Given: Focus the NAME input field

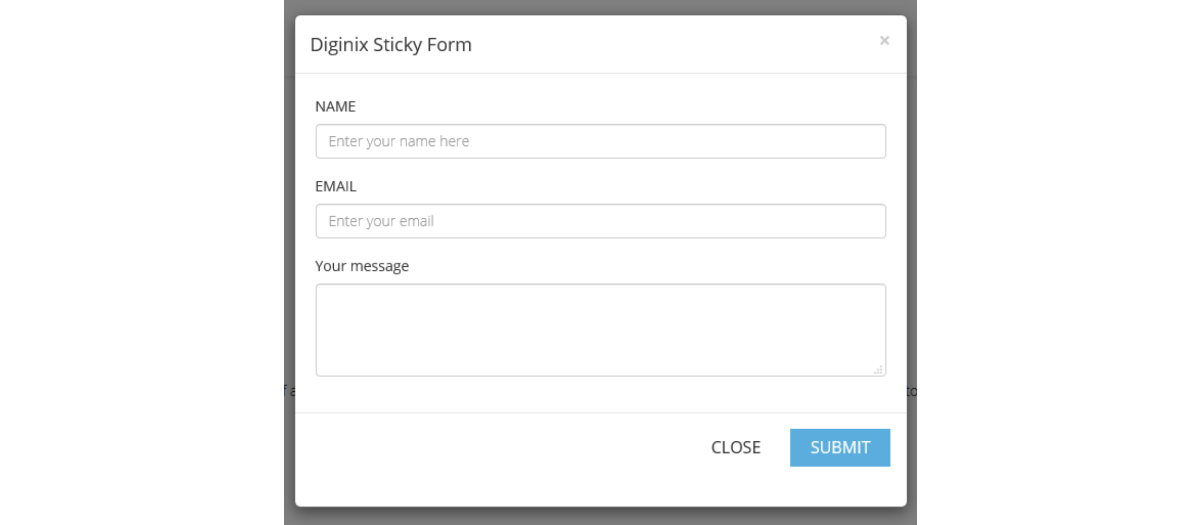Looking at the screenshot, I should tap(600, 141).
